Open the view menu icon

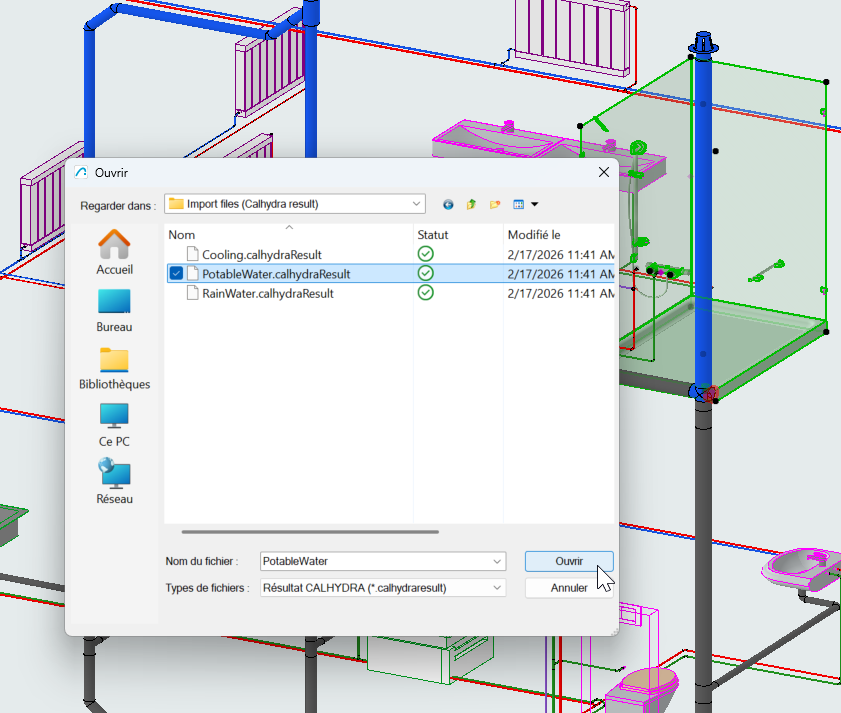[x=518, y=204]
